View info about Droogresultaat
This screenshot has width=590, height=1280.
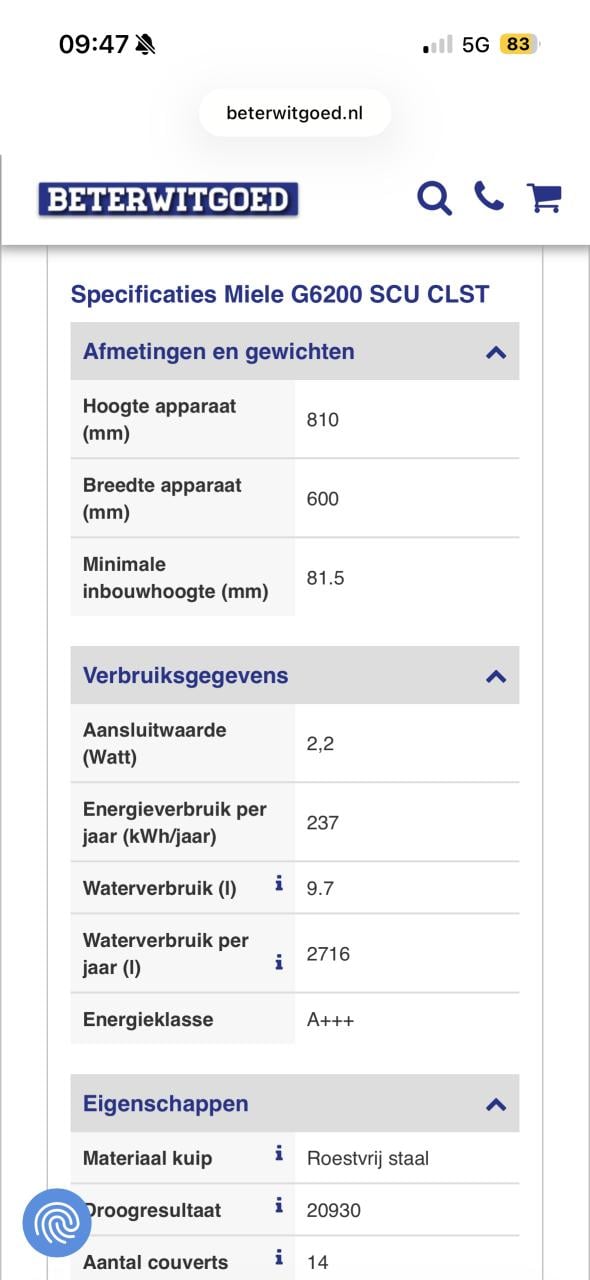pos(277,1205)
